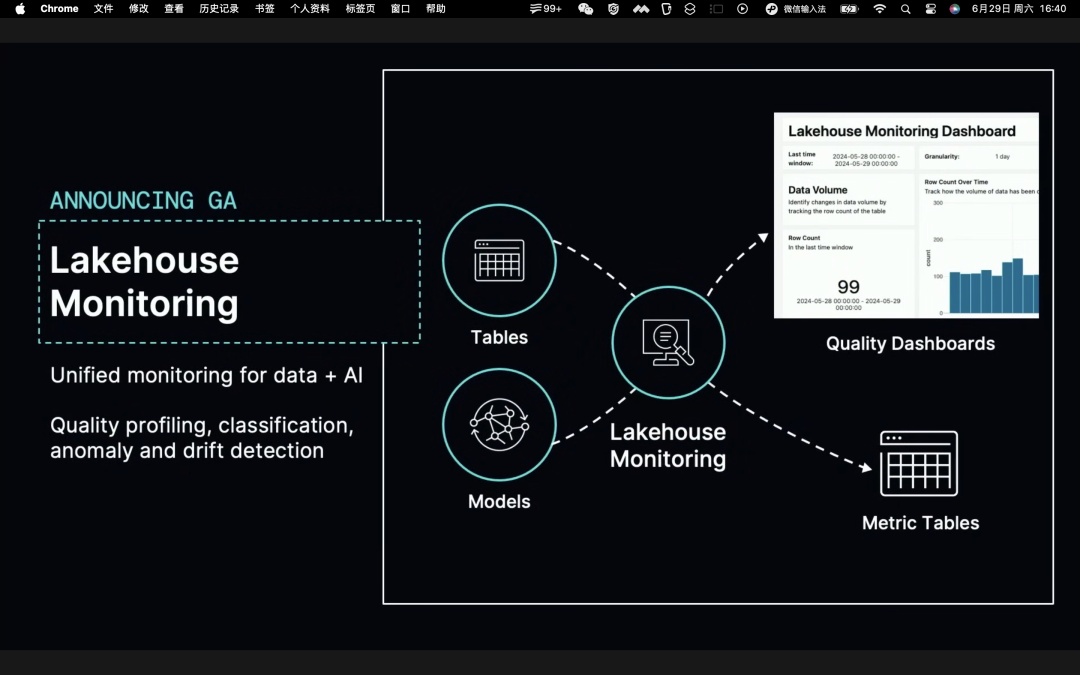Viewport: 1080px width, 675px height.
Task: Click the 'ANNOUNCING GA' heading text
Action: click(x=143, y=200)
